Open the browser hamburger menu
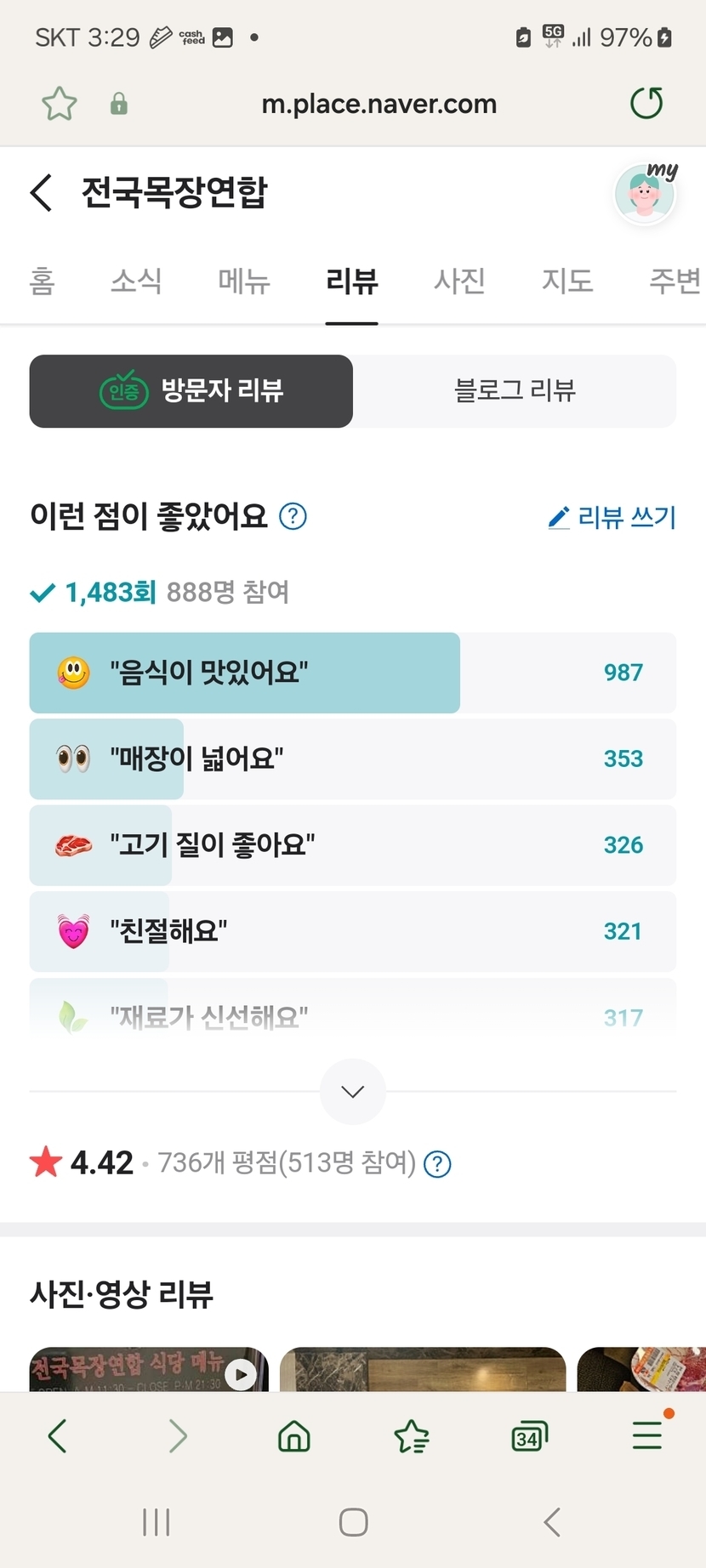Viewport: 706px width, 1568px height. 647,1435
